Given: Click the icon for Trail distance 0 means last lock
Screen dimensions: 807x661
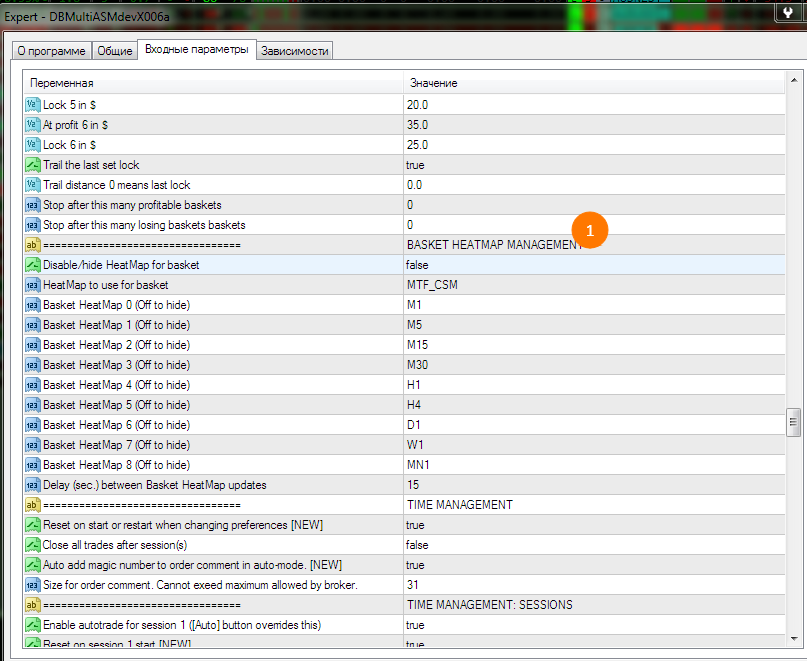Looking at the screenshot, I should [x=32, y=185].
